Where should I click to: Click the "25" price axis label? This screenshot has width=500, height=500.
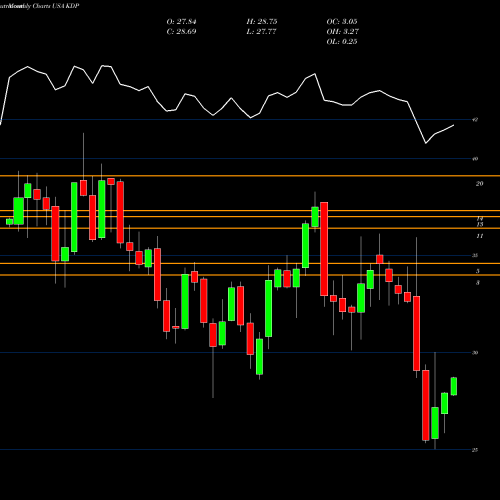[x=475, y=450]
